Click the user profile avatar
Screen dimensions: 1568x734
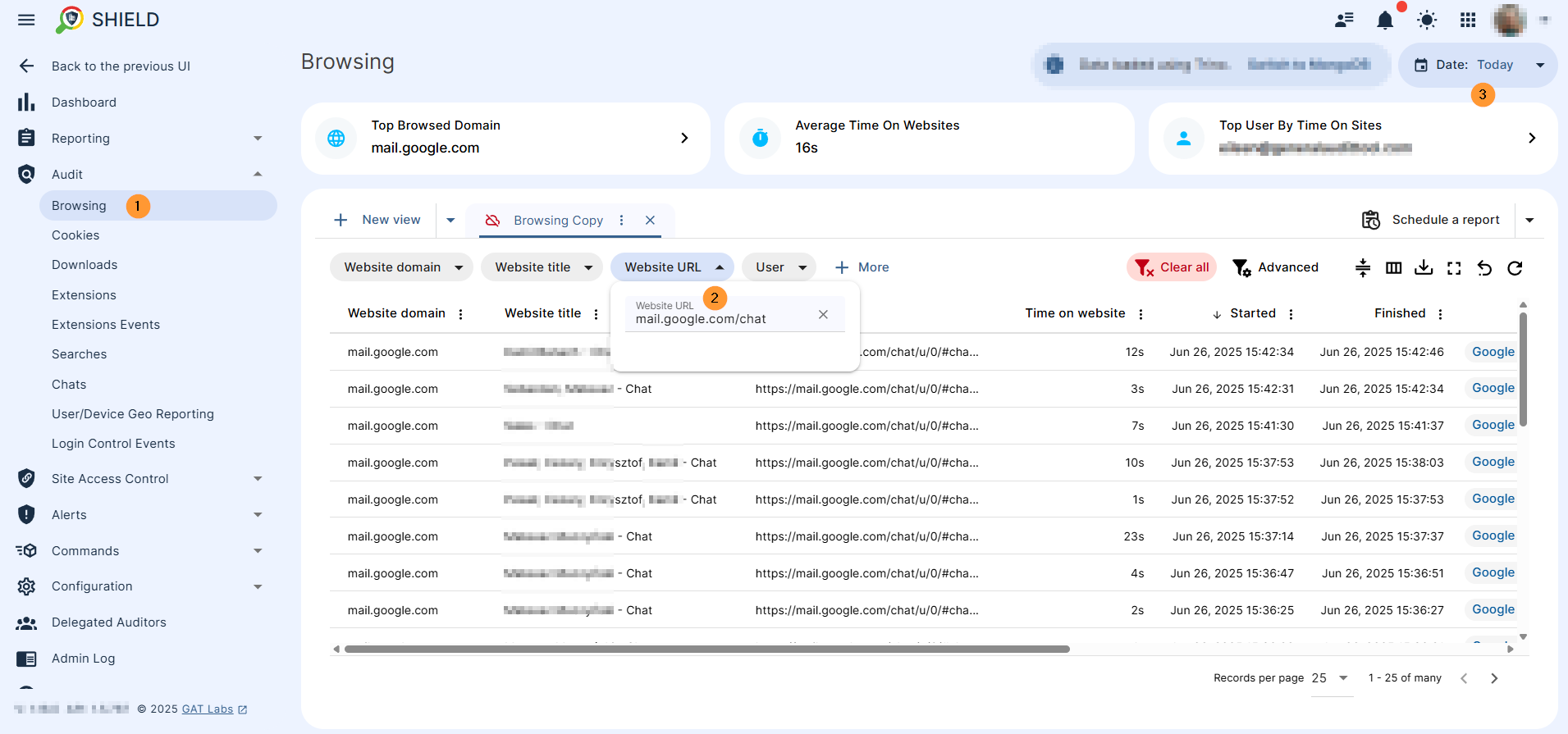coord(1510,20)
